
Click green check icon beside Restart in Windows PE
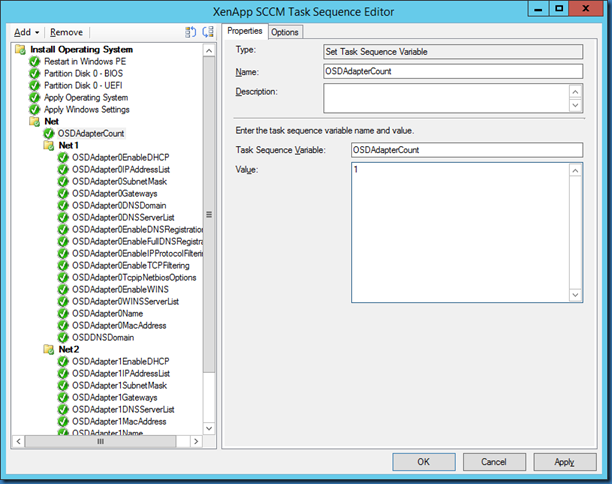click(35, 61)
